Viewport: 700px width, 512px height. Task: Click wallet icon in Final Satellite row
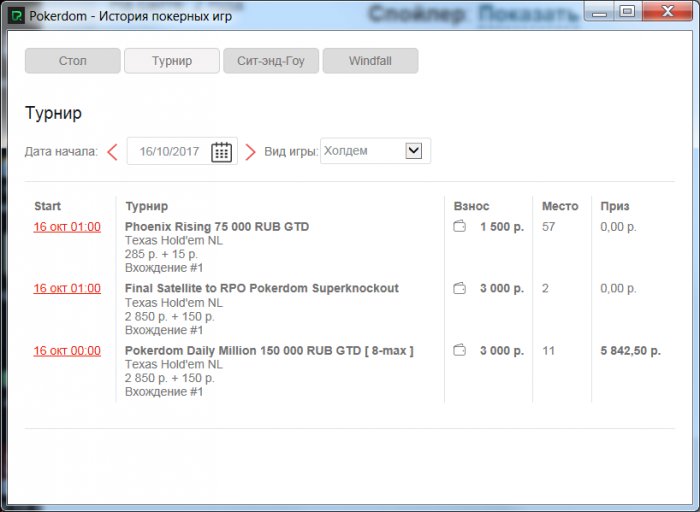click(x=460, y=288)
